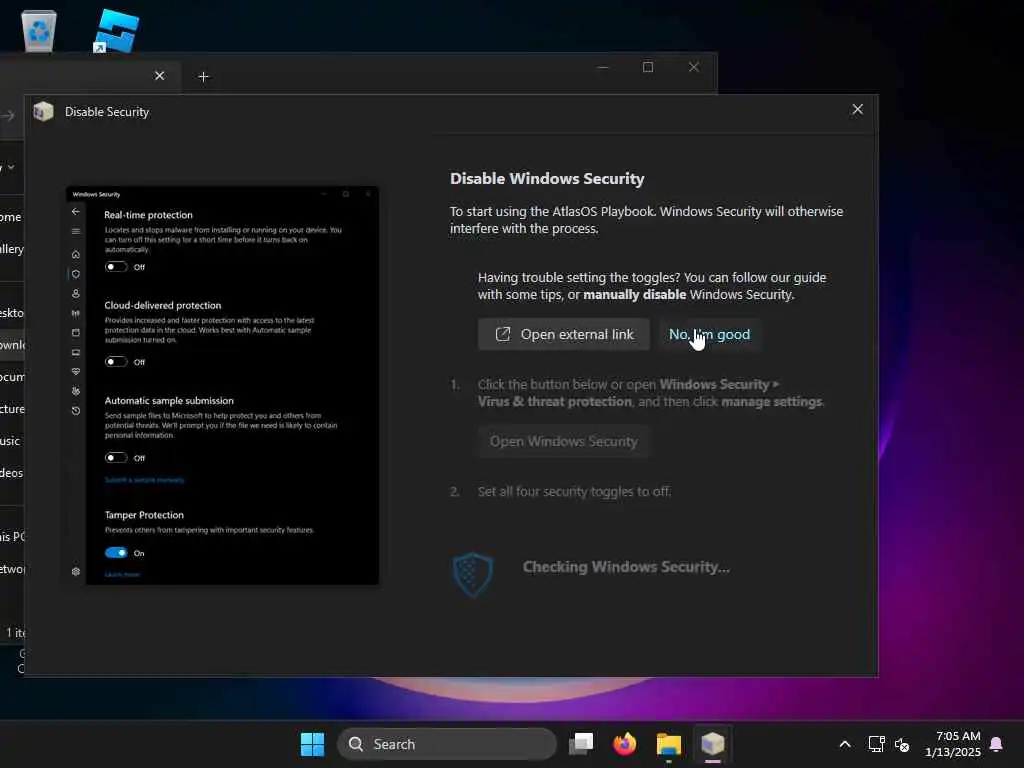Select Documents in File Explorer sidebar
The width and height of the screenshot is (1024, 768).
point(12,377)
